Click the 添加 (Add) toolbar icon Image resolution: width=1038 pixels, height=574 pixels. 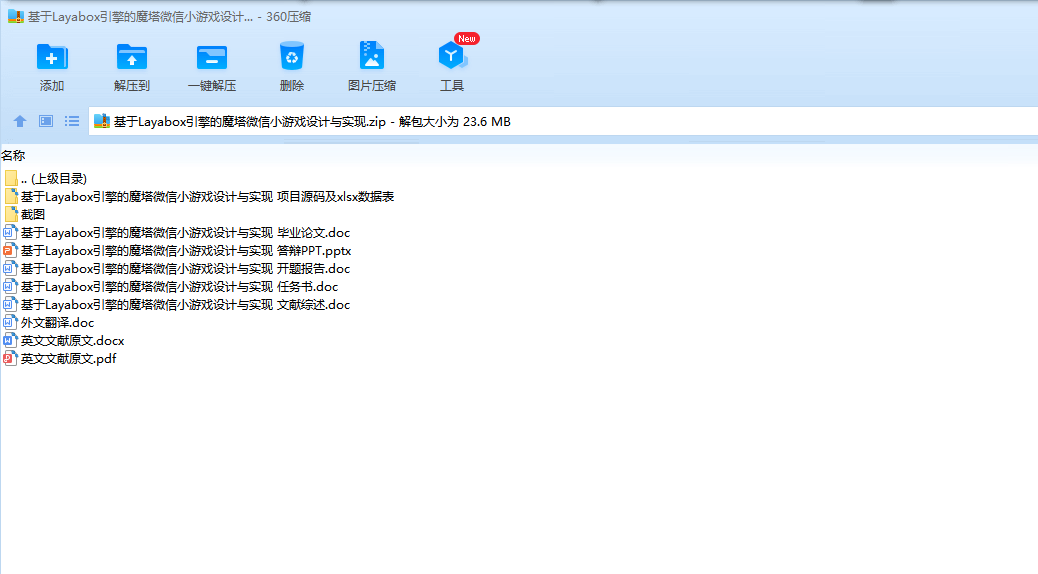[x=52, y=57]
